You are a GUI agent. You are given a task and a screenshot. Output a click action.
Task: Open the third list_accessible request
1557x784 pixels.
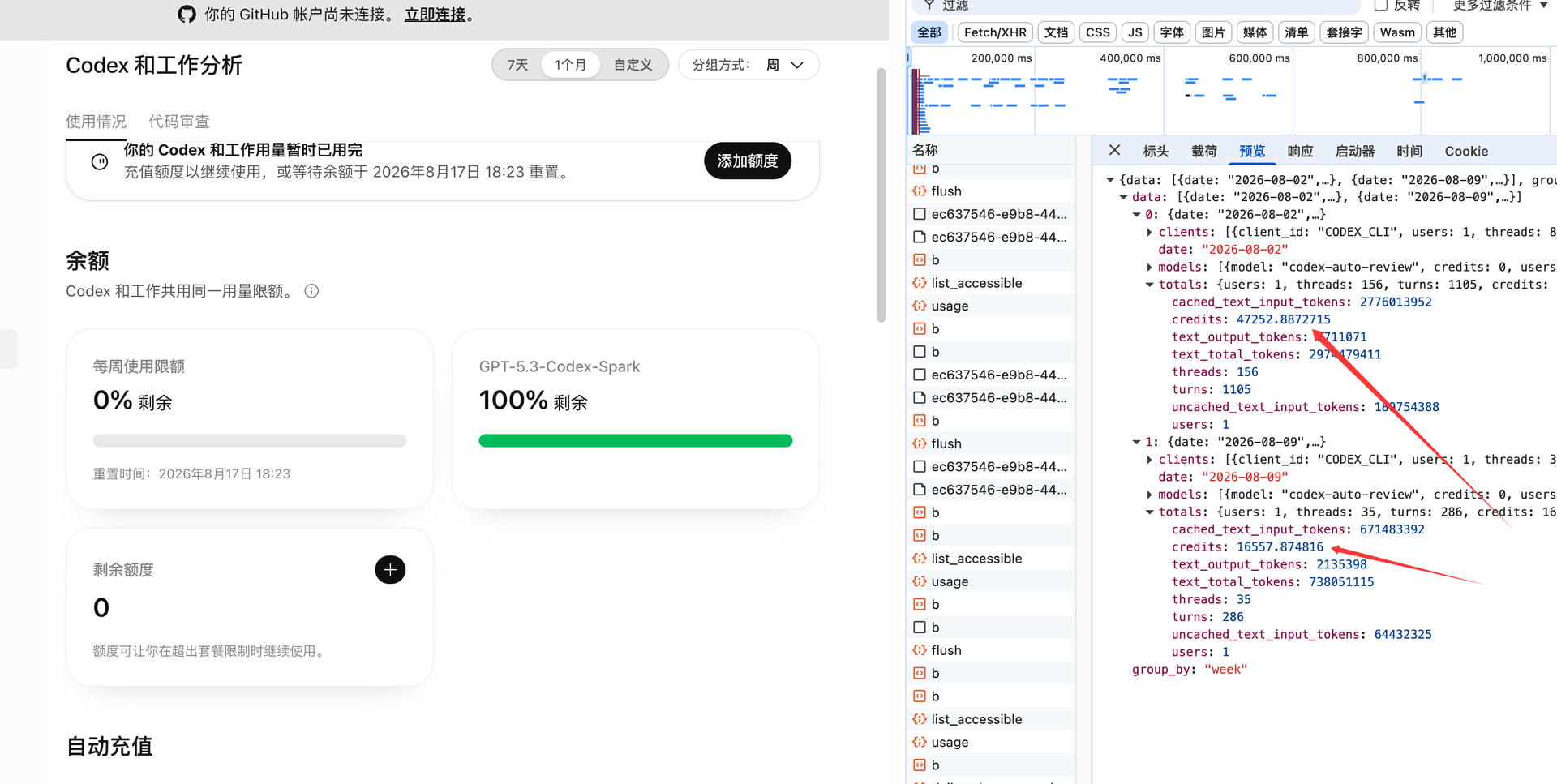pyautogui.click(x=990, y=719)
